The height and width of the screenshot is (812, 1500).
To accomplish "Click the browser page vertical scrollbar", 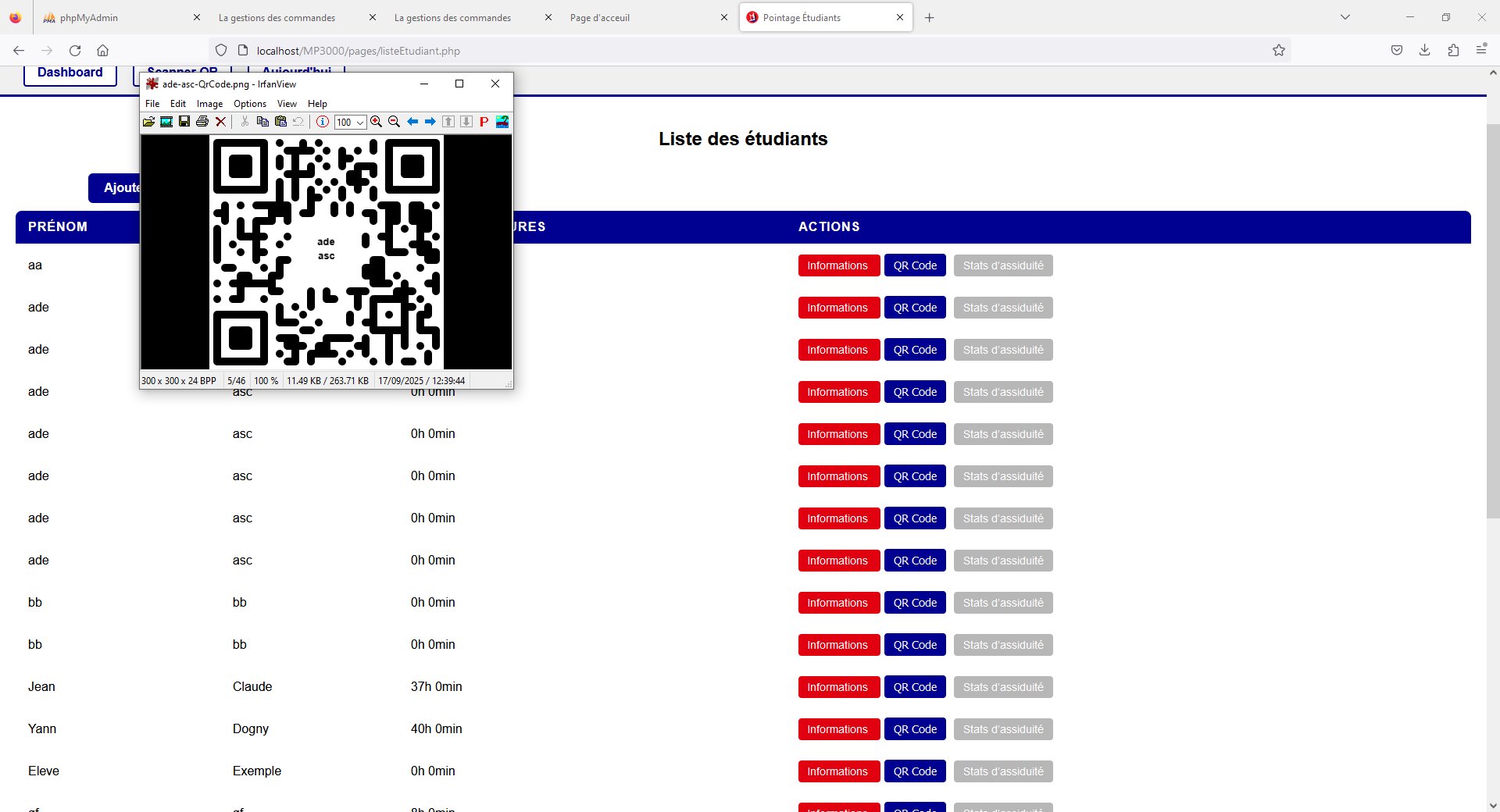I will coord(1492,320).
